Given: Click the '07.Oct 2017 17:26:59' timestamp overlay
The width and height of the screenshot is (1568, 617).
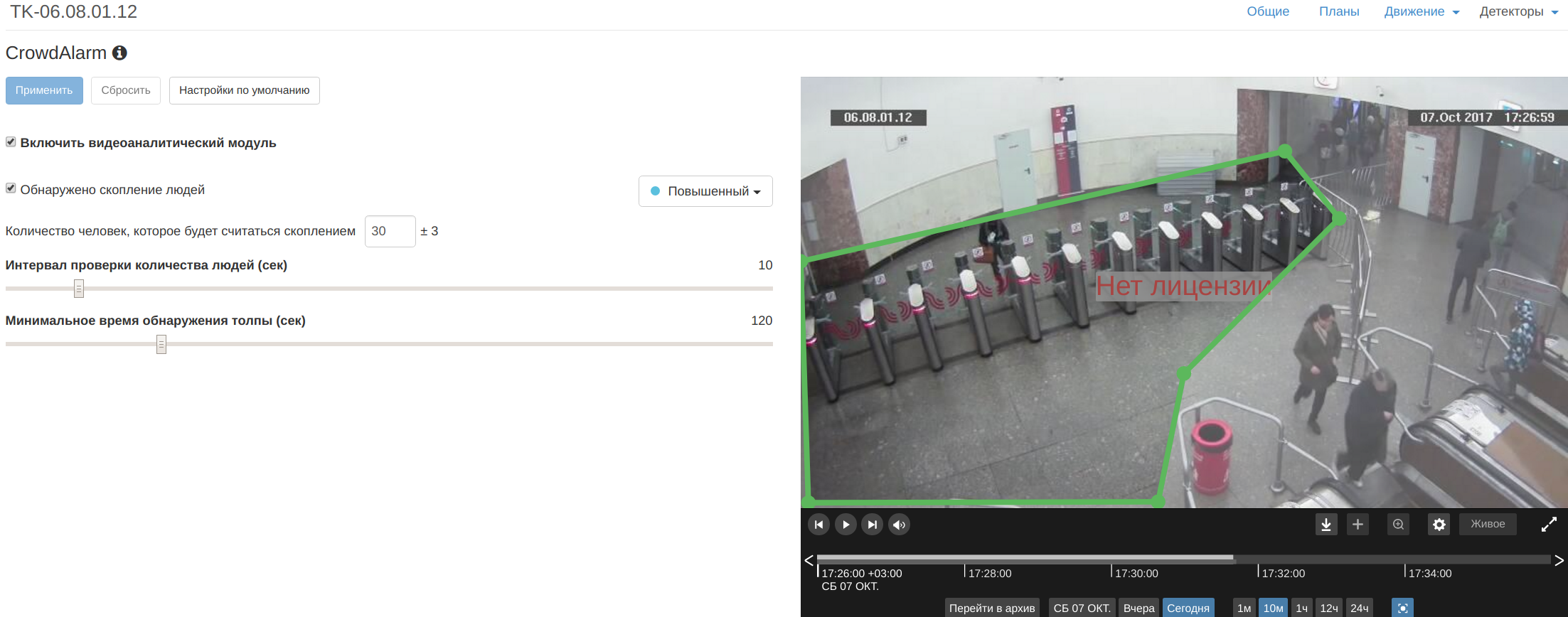Looking at the screenshot, I should coord(1488,117).
